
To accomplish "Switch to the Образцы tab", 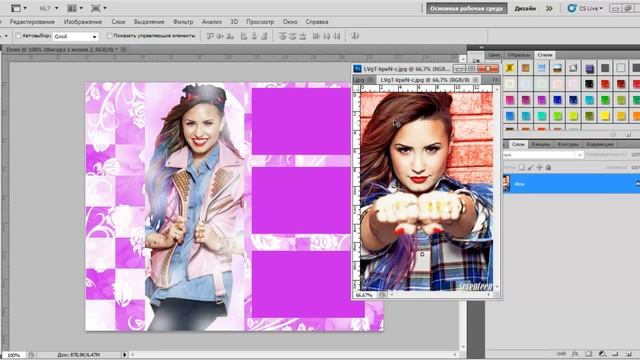I will click(x=519, y=55).
